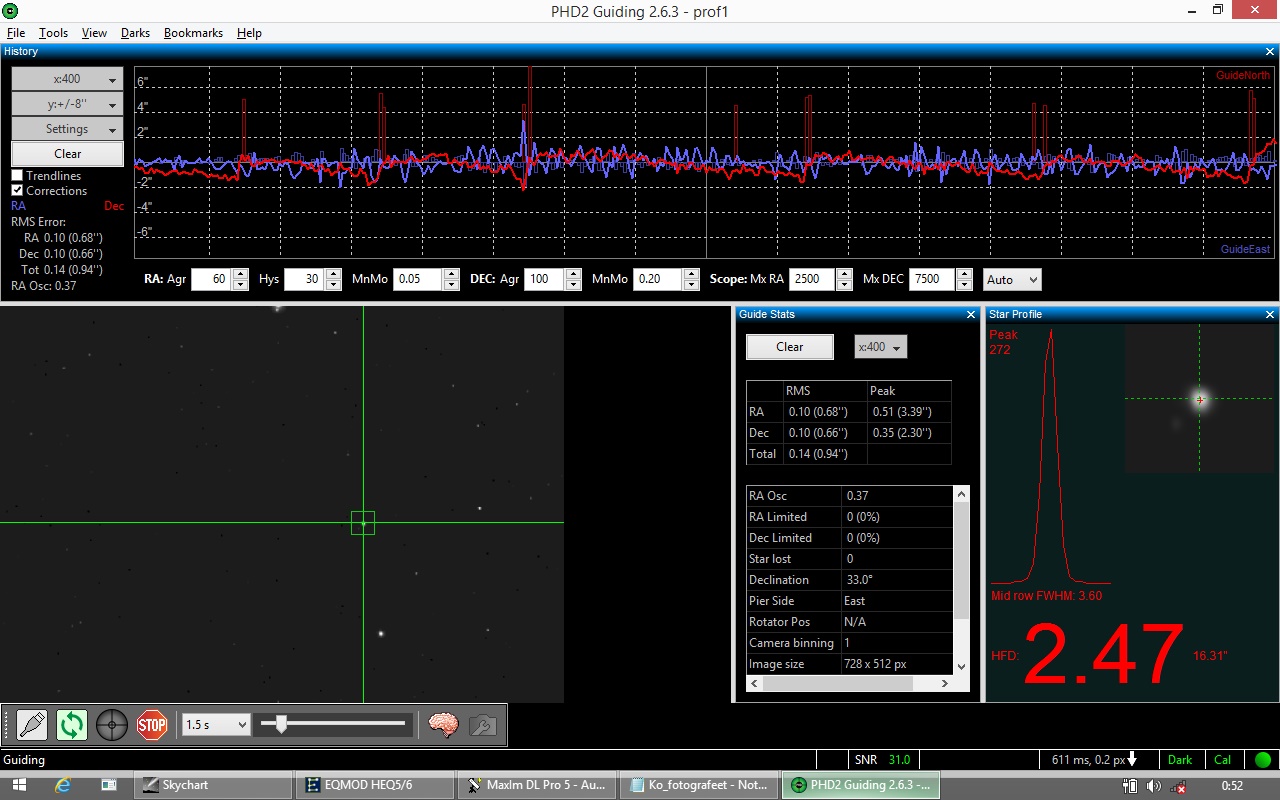Open the Bookmarks menu
This screenshot has width=1280, height=800.
tap(193, 33)
